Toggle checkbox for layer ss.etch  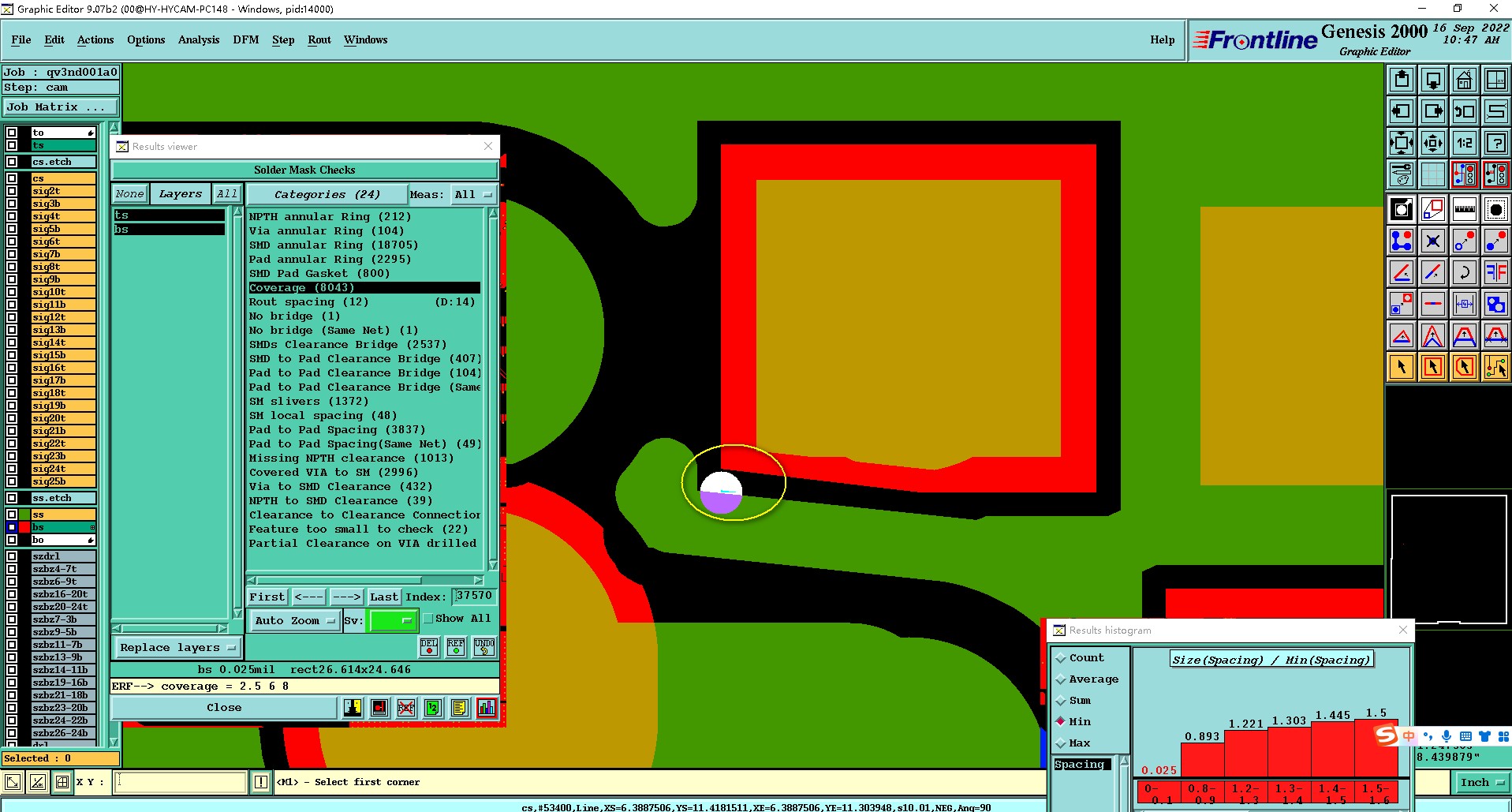pos(12,498)
